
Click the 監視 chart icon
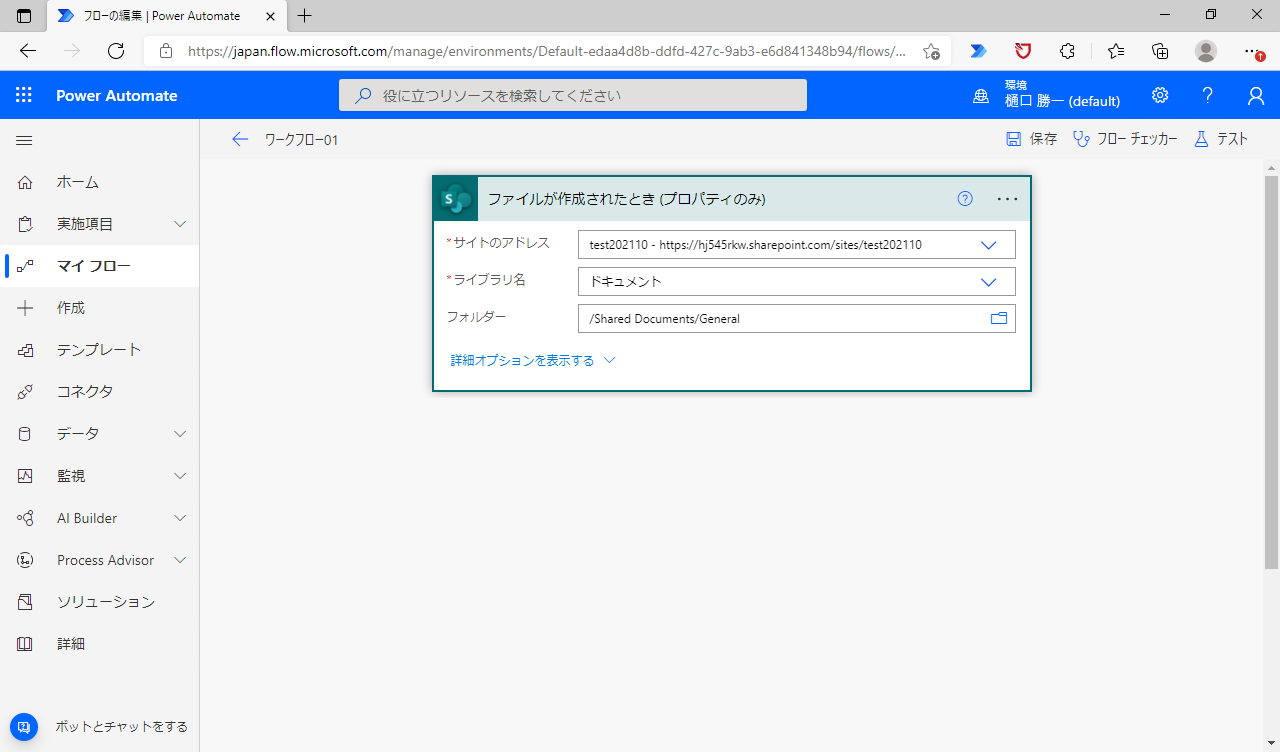25,476
